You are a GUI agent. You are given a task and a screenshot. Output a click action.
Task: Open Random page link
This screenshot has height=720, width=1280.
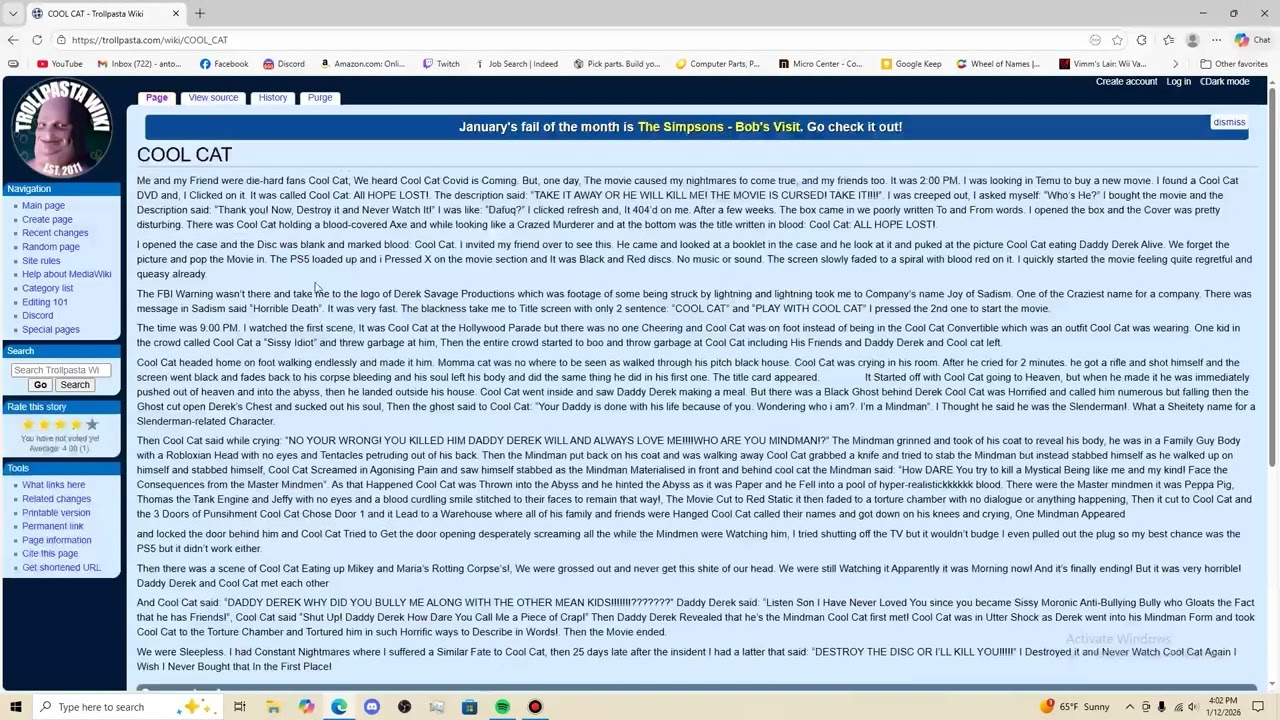click(51, 247)
